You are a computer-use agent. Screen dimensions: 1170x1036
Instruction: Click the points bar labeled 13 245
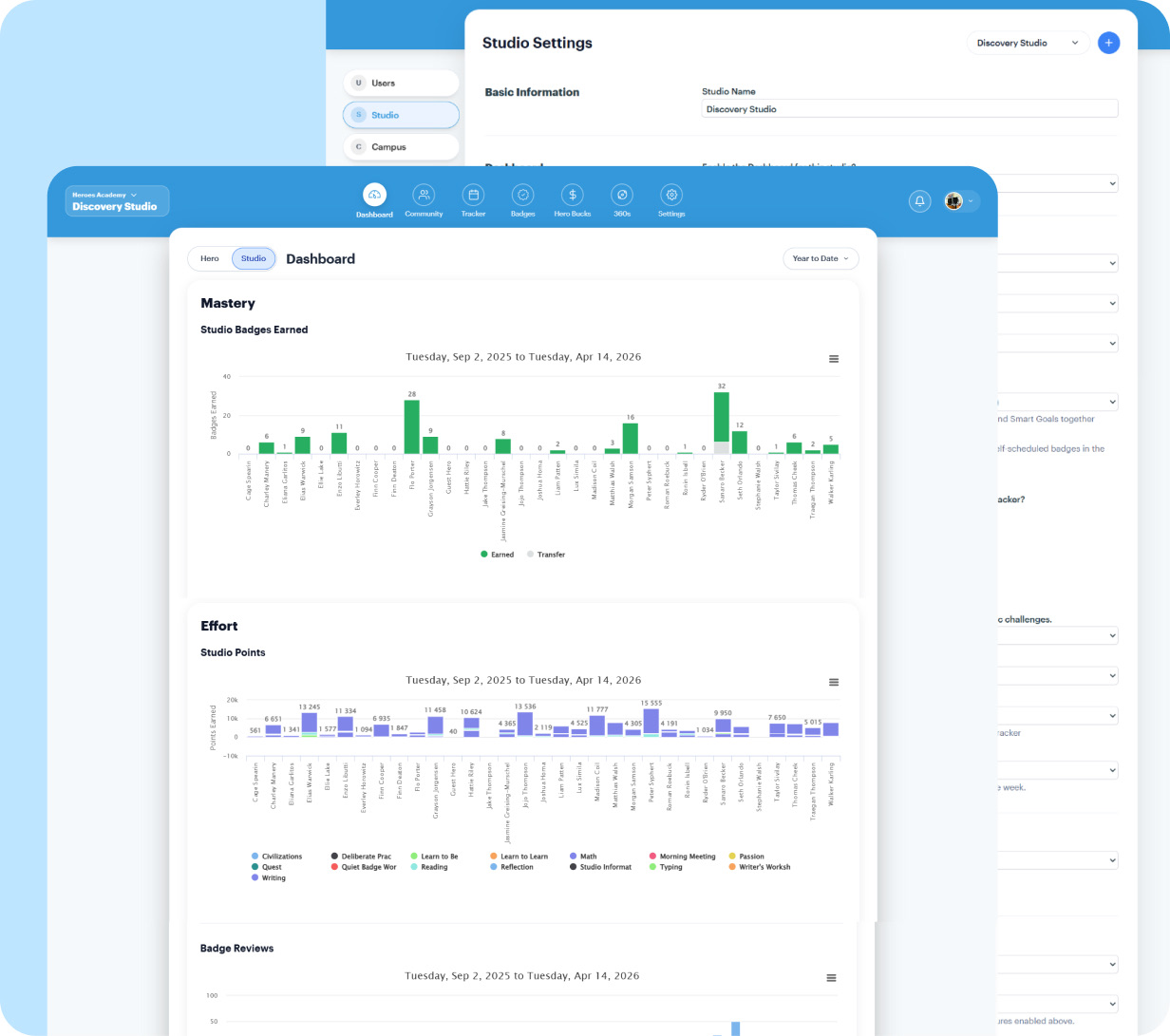pos(310,725)
